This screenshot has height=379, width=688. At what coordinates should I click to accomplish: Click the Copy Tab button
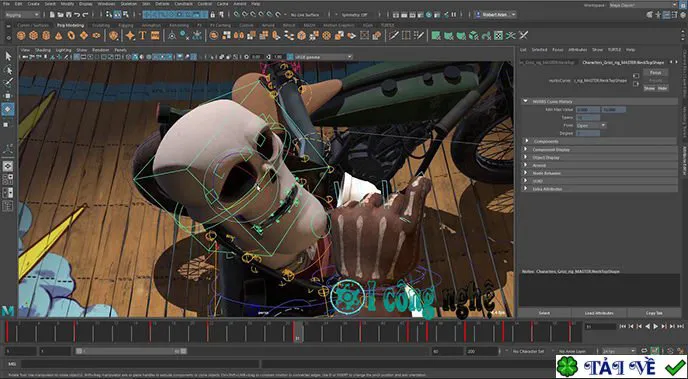(x=655, y=313)
